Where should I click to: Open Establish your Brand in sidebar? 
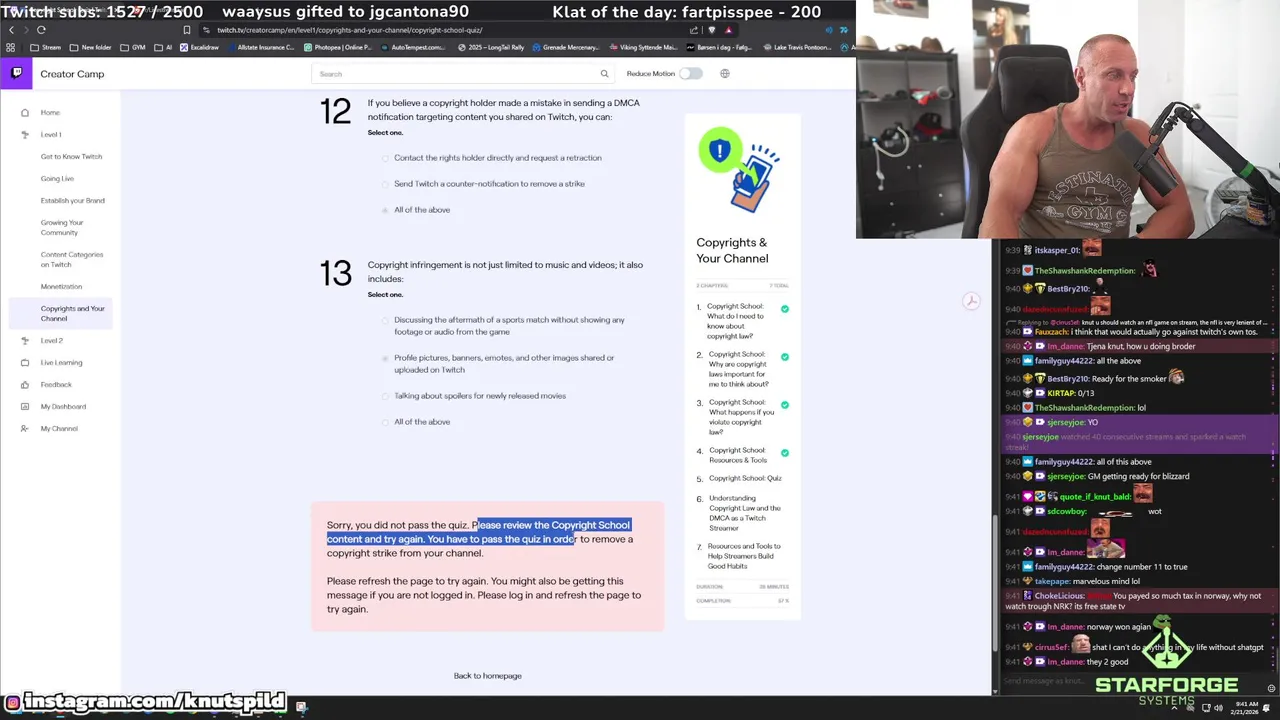(72, 200)
